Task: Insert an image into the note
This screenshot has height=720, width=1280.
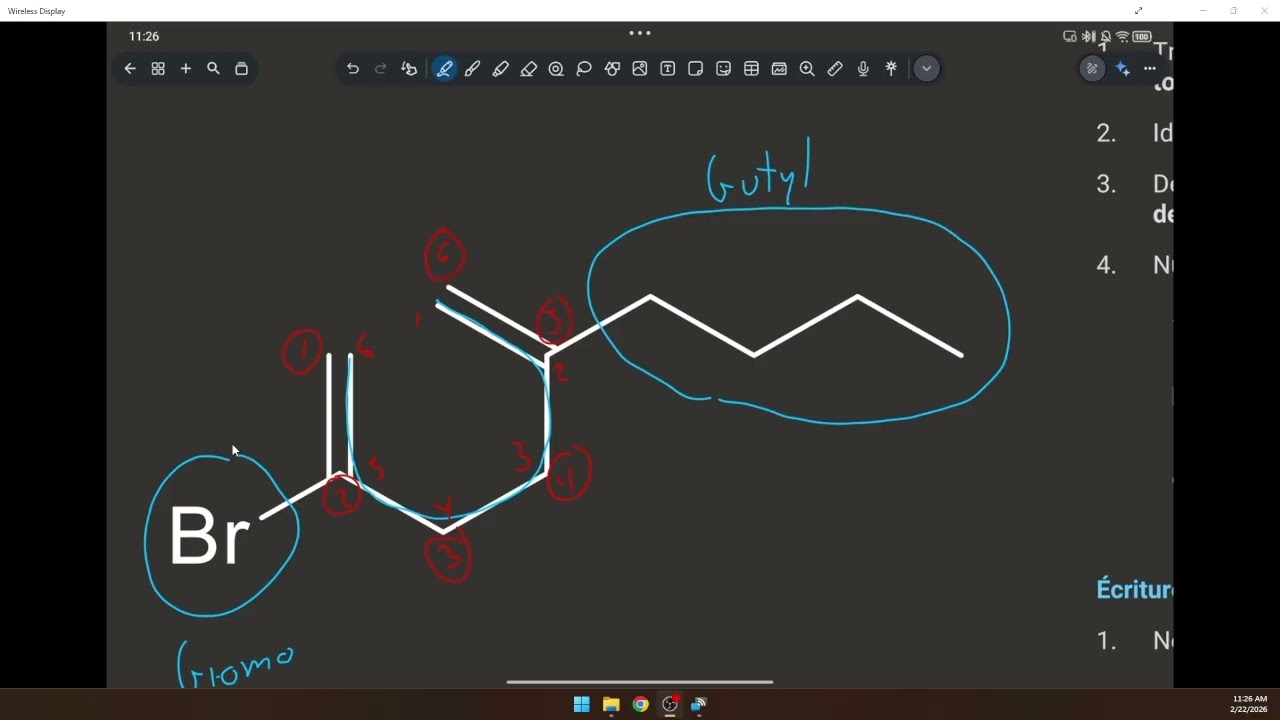Action: pyautogui.click(x=640, y=69)
